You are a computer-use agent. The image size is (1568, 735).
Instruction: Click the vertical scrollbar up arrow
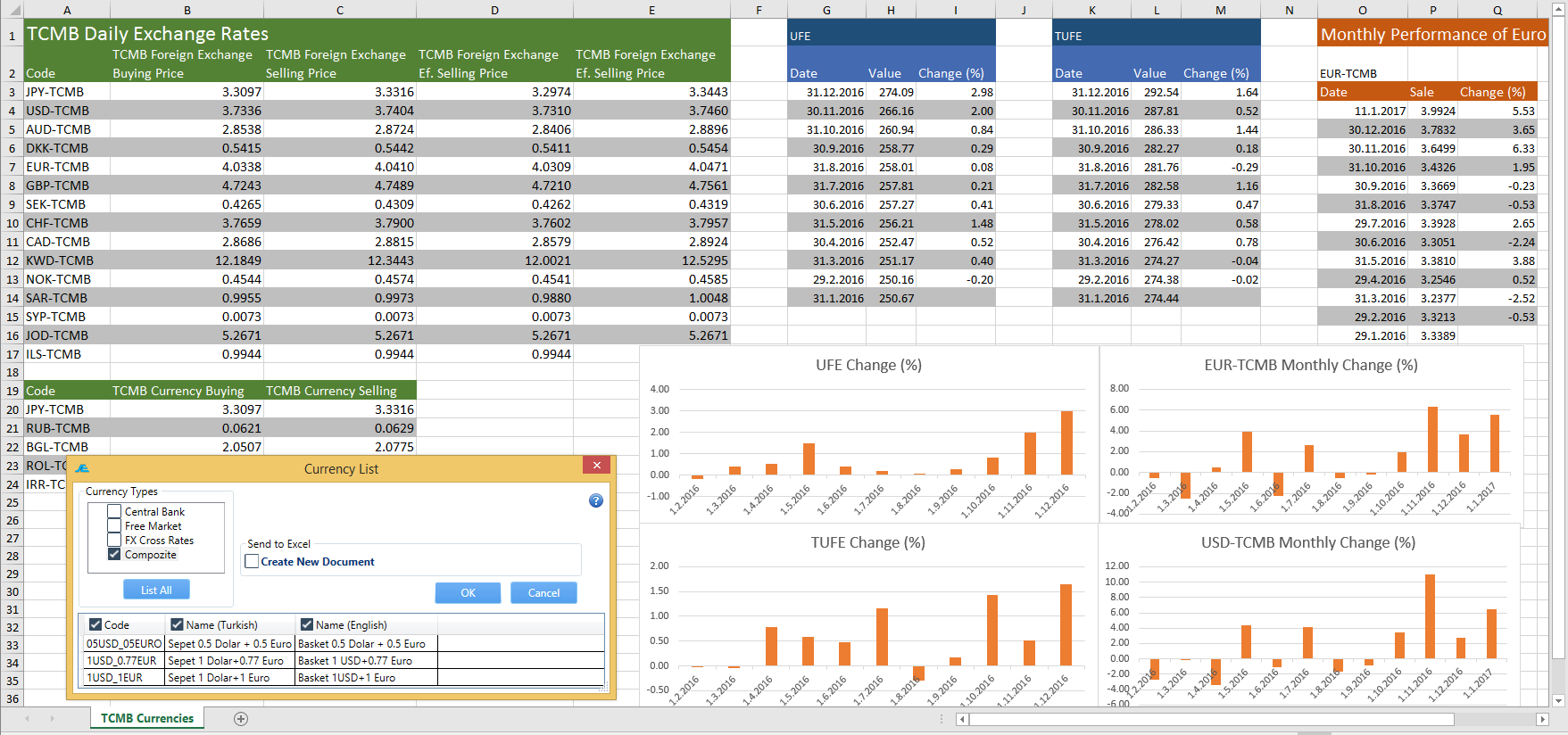pos(1559,8)
